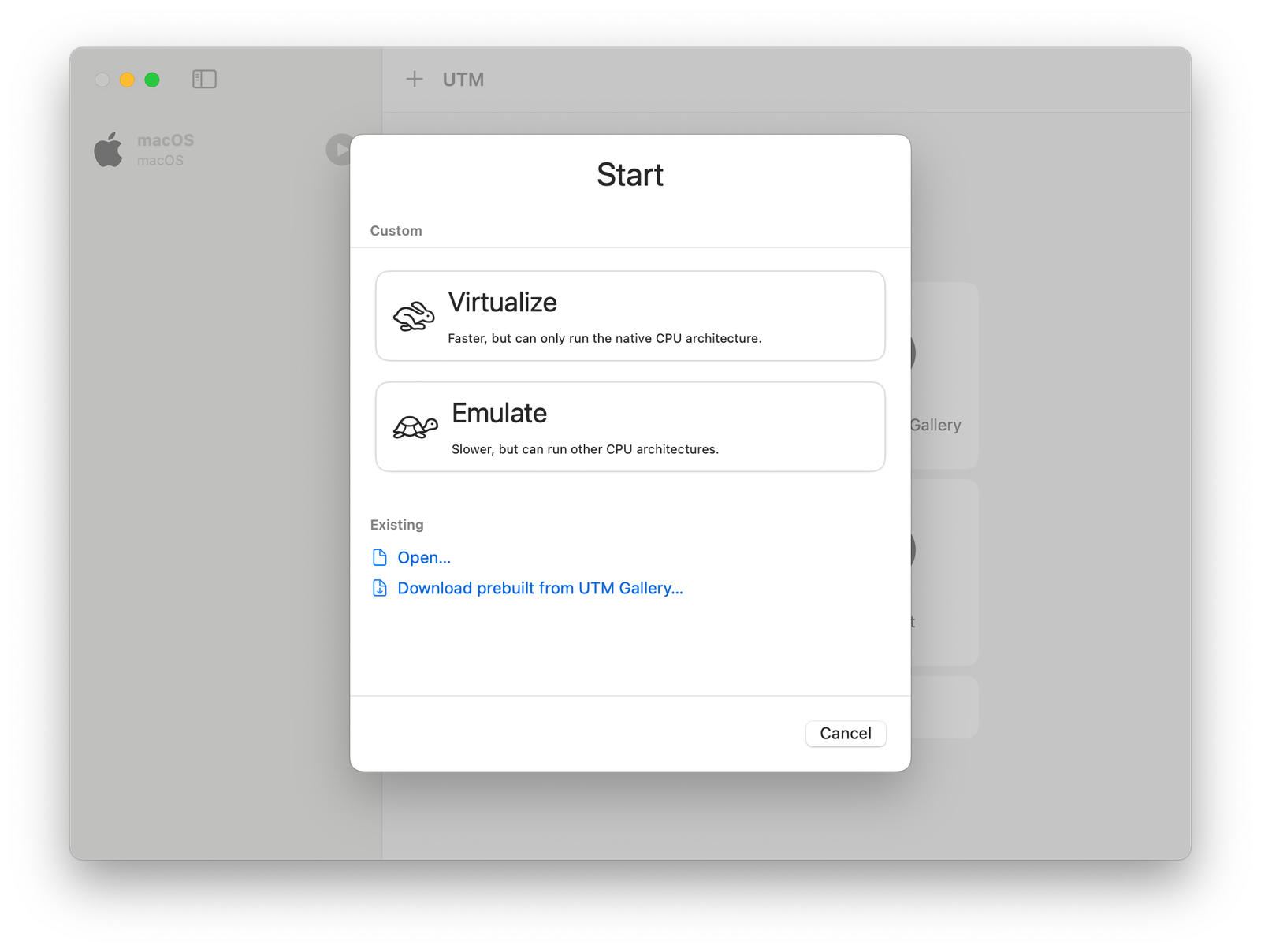Zoom the window with the green button
The height and width of the screenshot is (952, 1261).
point(152,80)
